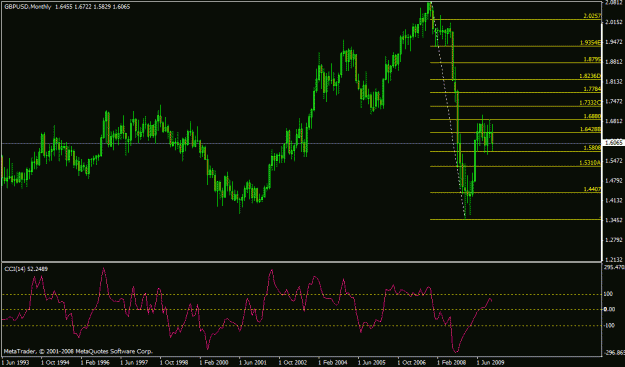Image resolution: width=625 pixels, height=367 pixels.
Task: Click the 1 Jun 2009 date label
Action: tap(491, 363)
